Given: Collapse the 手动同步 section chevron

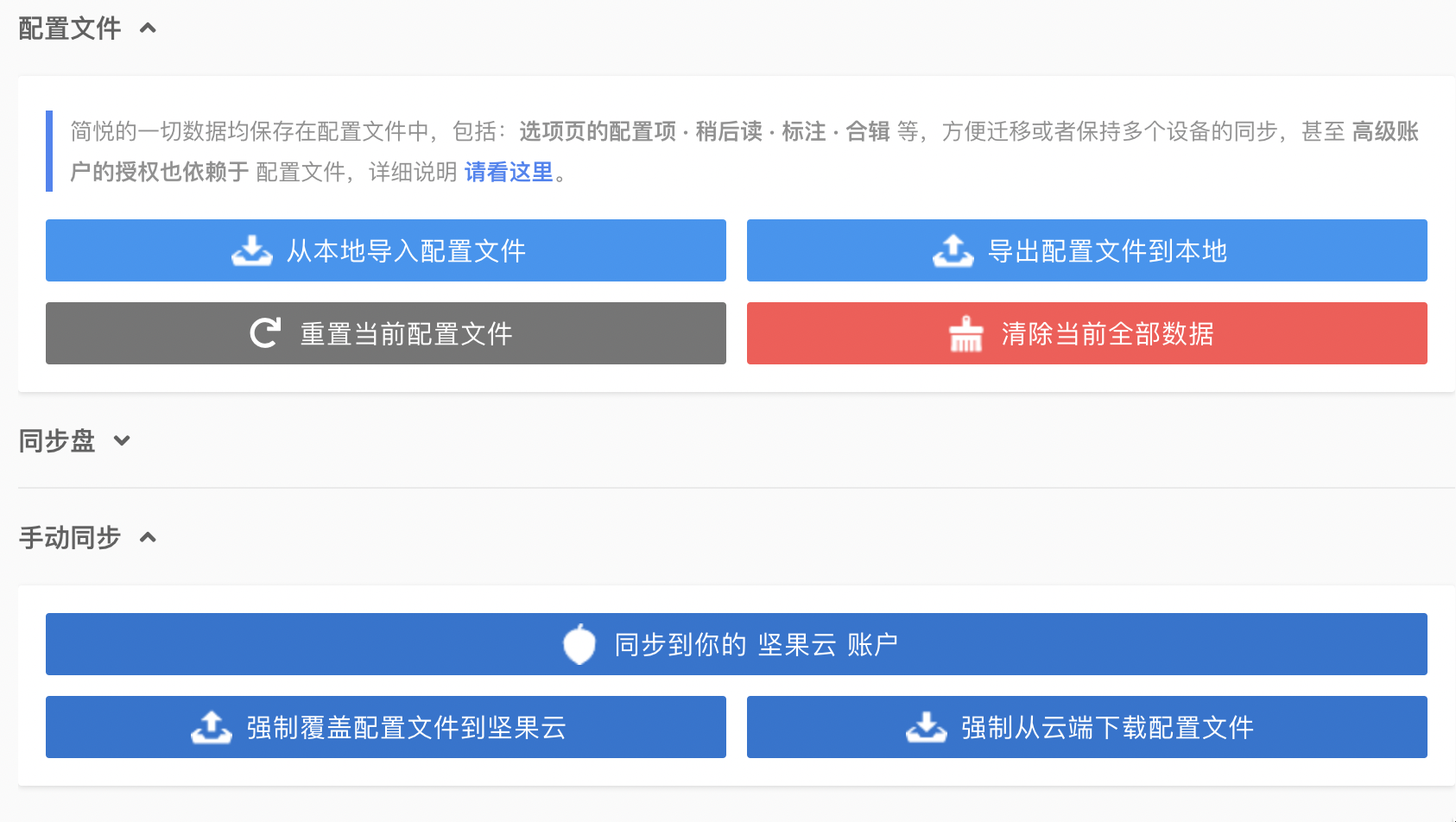Looking at the screenshot, I should (148, 537).
